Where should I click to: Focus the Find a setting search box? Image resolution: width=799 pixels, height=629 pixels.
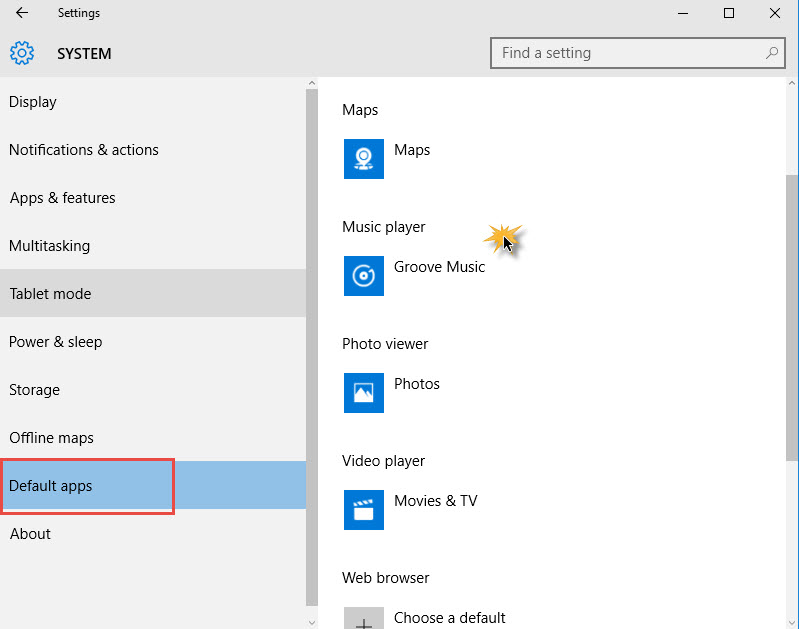pos(637,53)
